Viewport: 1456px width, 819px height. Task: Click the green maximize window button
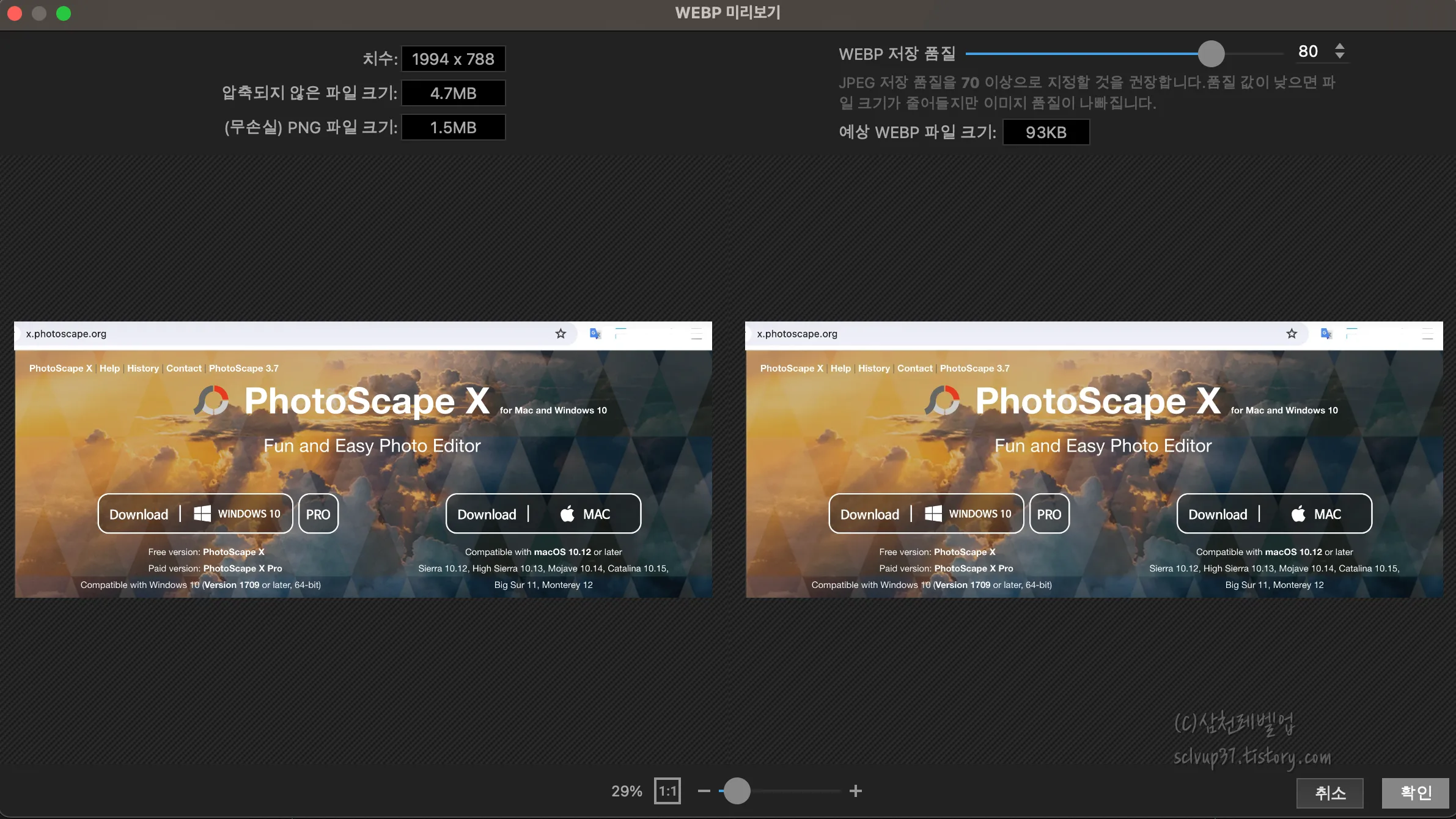coord(64,13)
